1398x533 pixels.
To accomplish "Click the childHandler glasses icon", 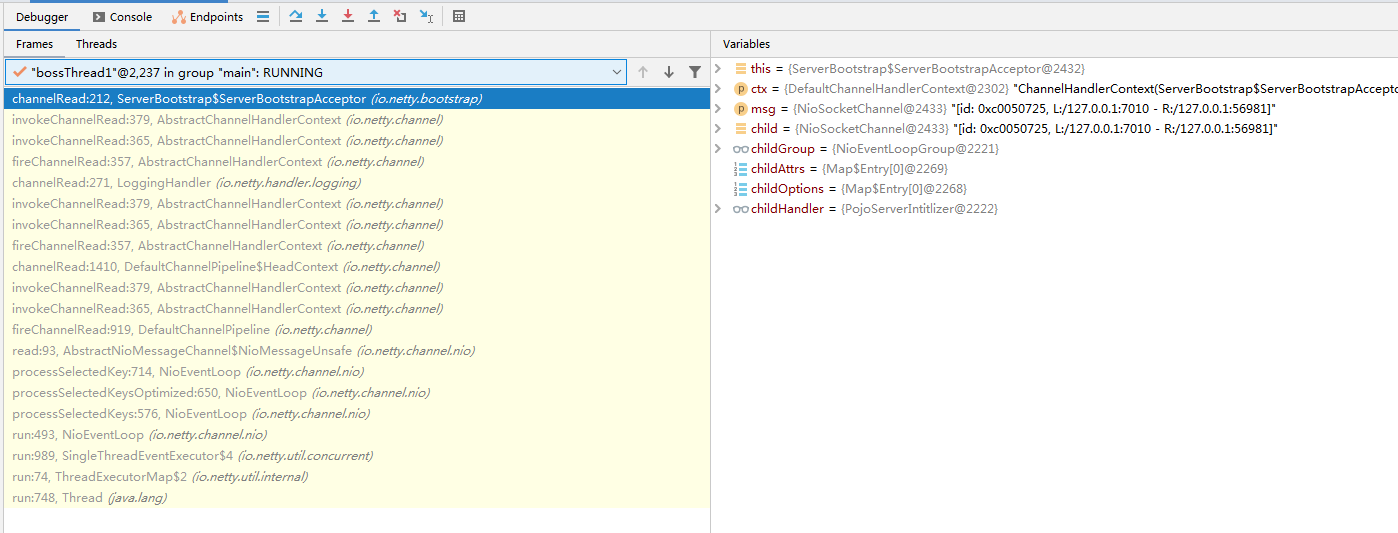I will [x=741, y=209].
